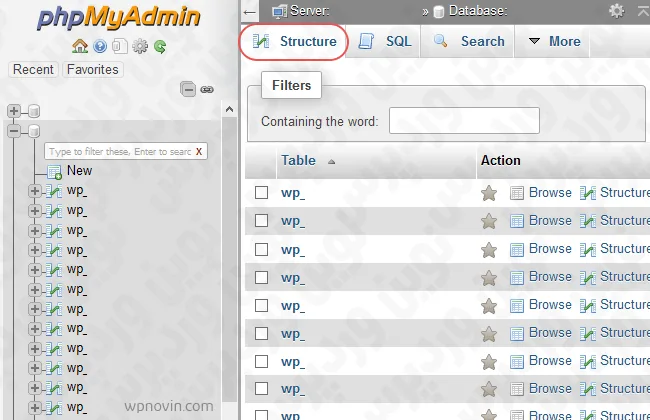The width and height of the screenshot is (650, 420).
Task: Tick the checkbox of the first wp_ table
Action: tap(261, 192)
